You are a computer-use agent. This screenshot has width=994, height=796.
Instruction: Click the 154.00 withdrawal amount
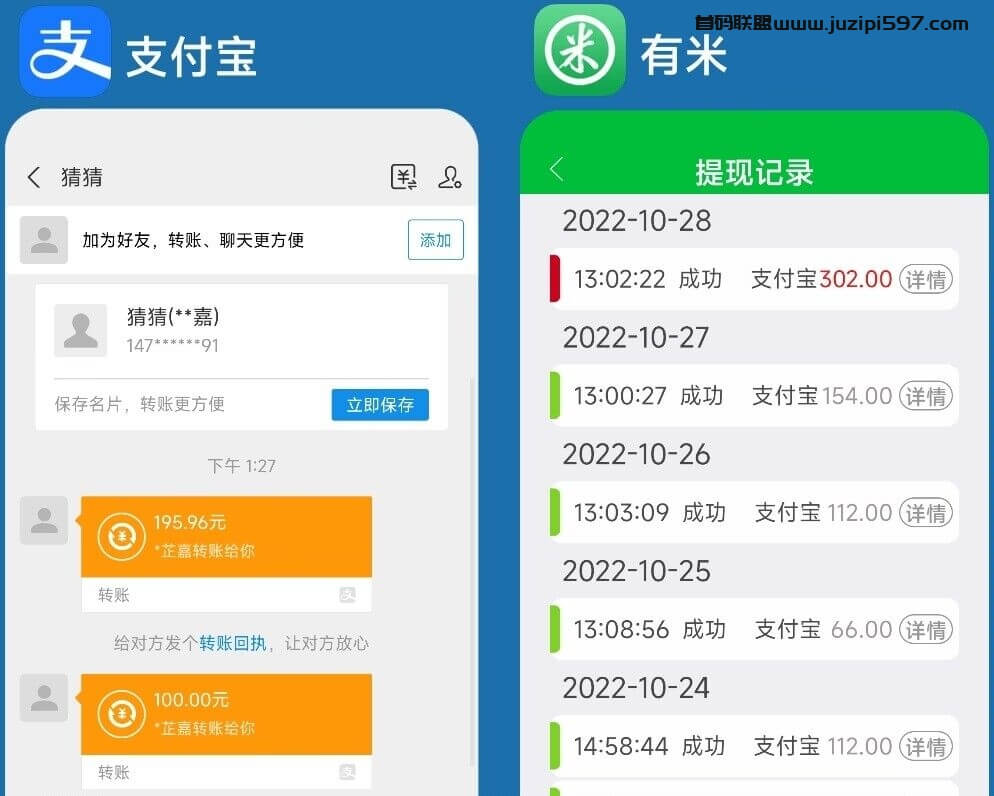[857, 396]
